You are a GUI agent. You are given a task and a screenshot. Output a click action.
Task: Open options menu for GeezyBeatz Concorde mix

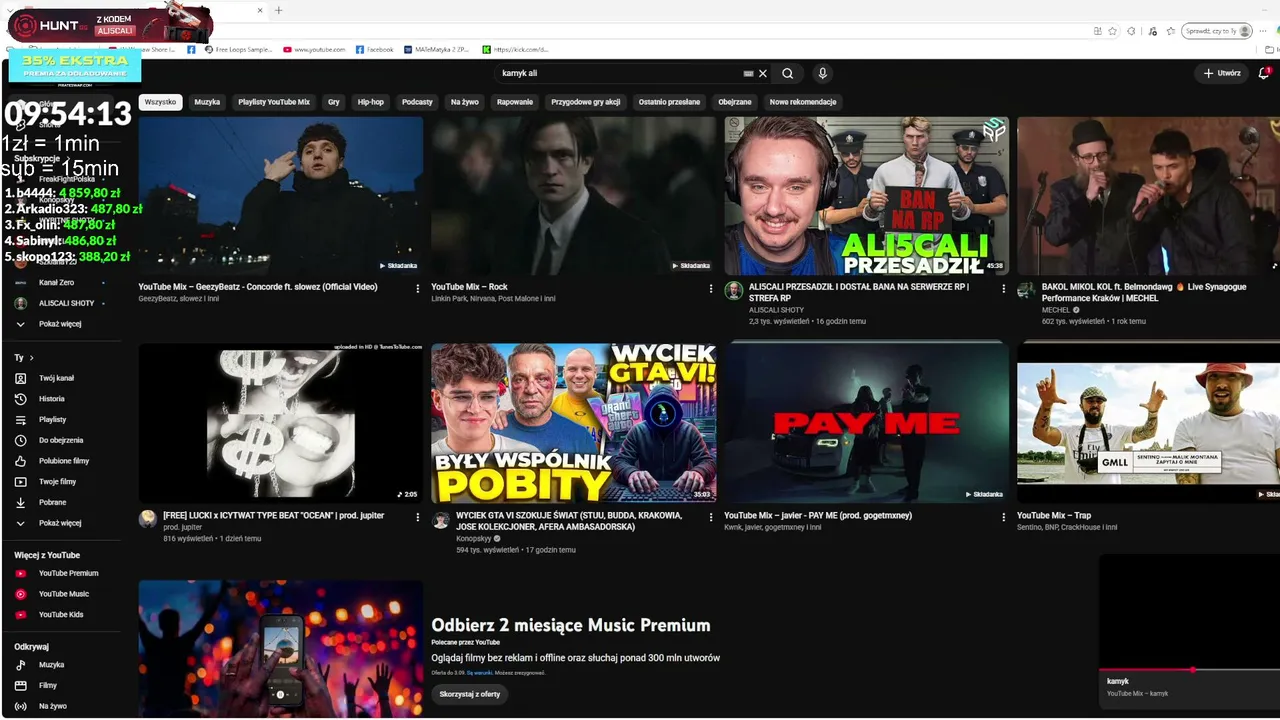click(418, 288)
